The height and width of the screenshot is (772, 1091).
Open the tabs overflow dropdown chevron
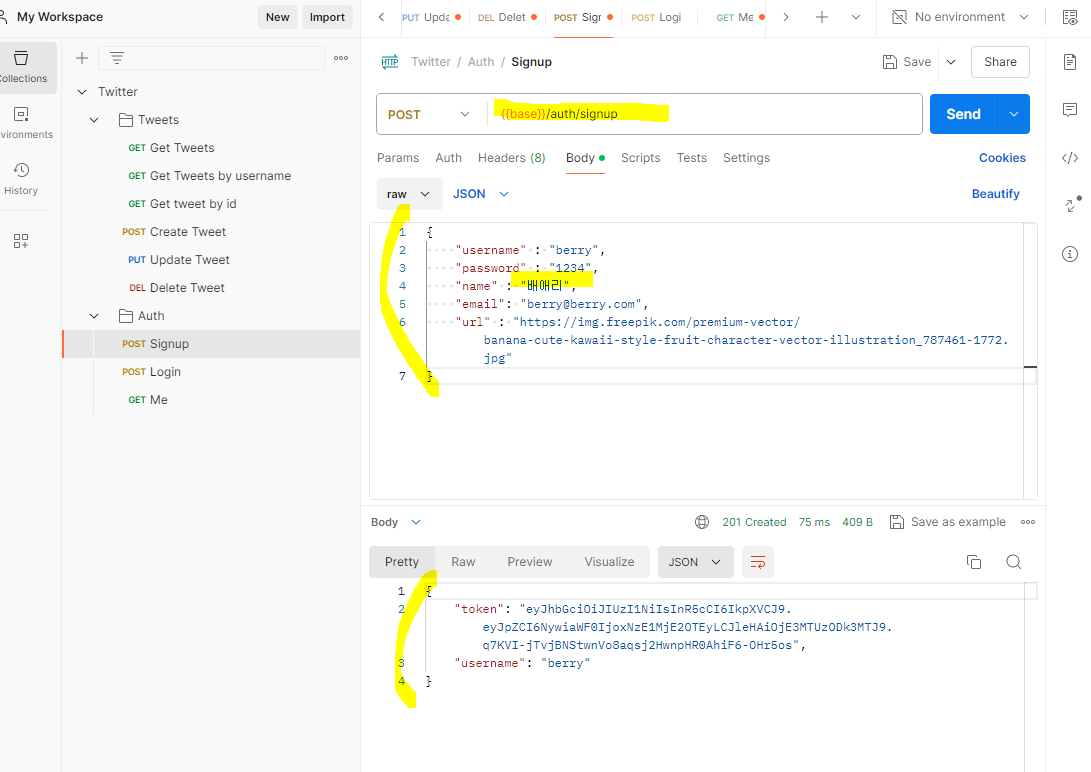click(x=856, y=17)
